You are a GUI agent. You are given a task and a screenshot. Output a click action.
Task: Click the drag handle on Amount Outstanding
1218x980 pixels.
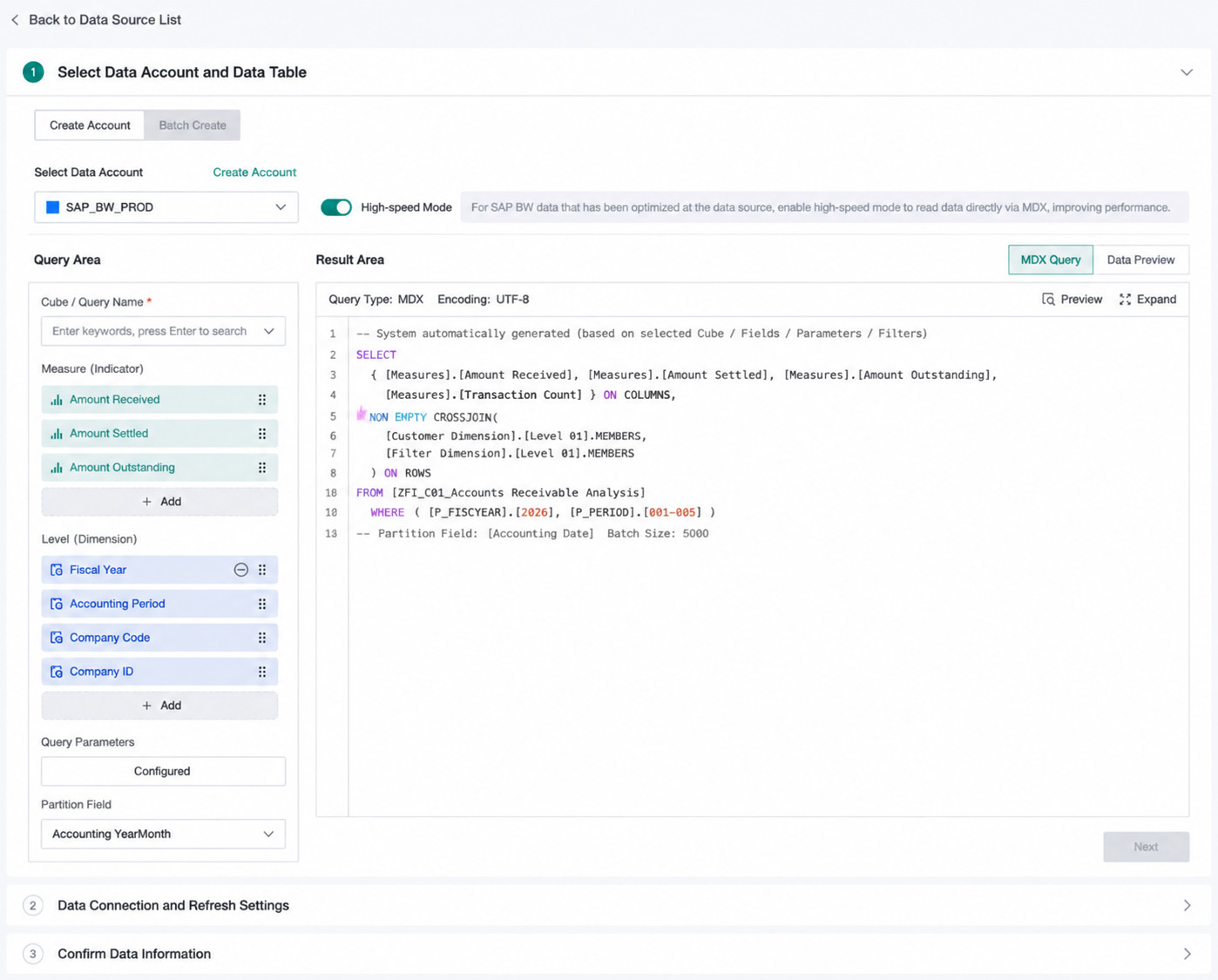click(262, 468)
